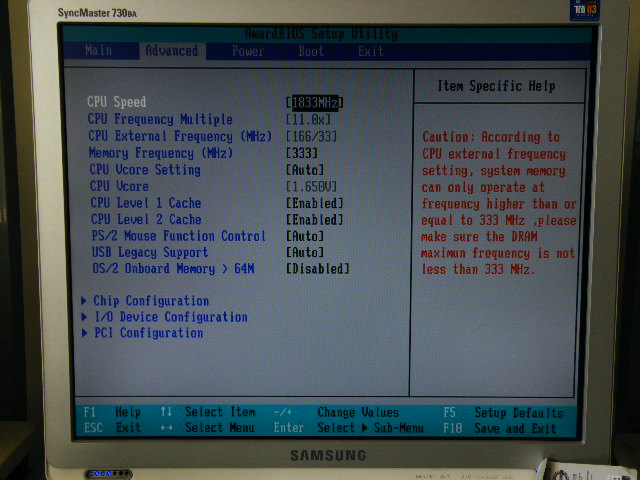The width and height of the screenshot is (640, 480).
Task: Click the Select Menu arrows hint
Action: 208,428
